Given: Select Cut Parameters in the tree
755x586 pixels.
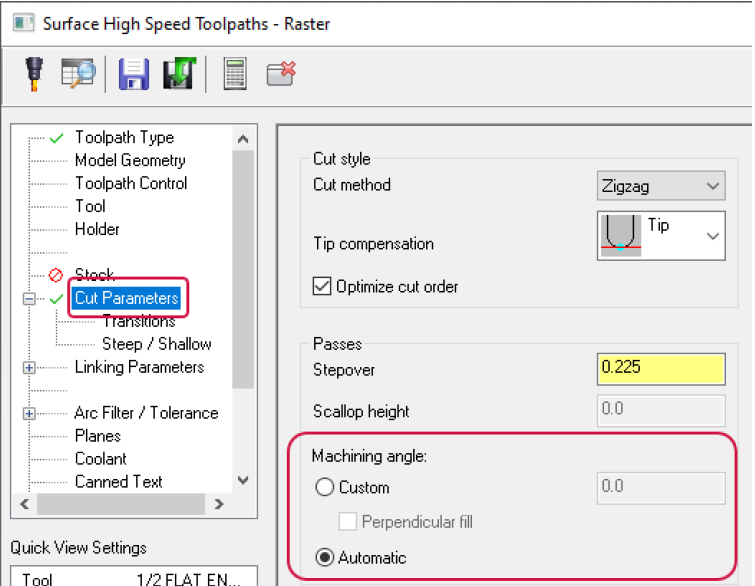Looking at the screenshot, I should 127,298.
